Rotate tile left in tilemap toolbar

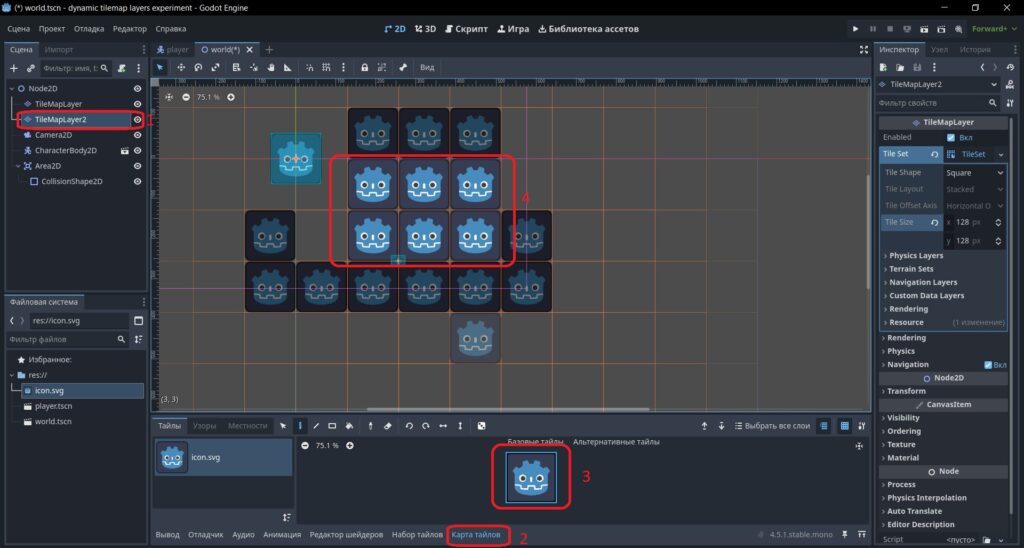(409, 426)
